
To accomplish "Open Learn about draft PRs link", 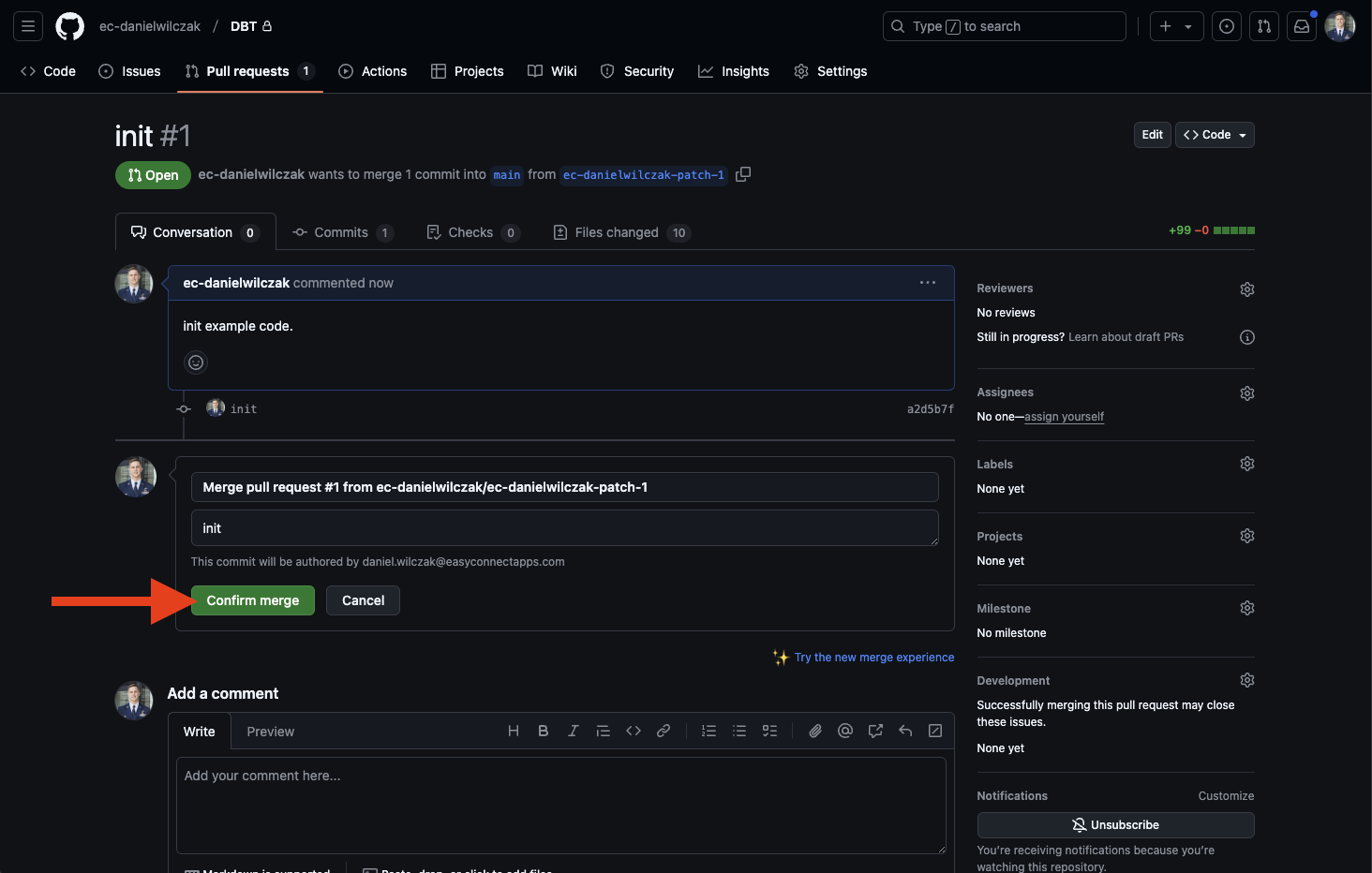I will pyautogui.click(x=1126, y=337).
